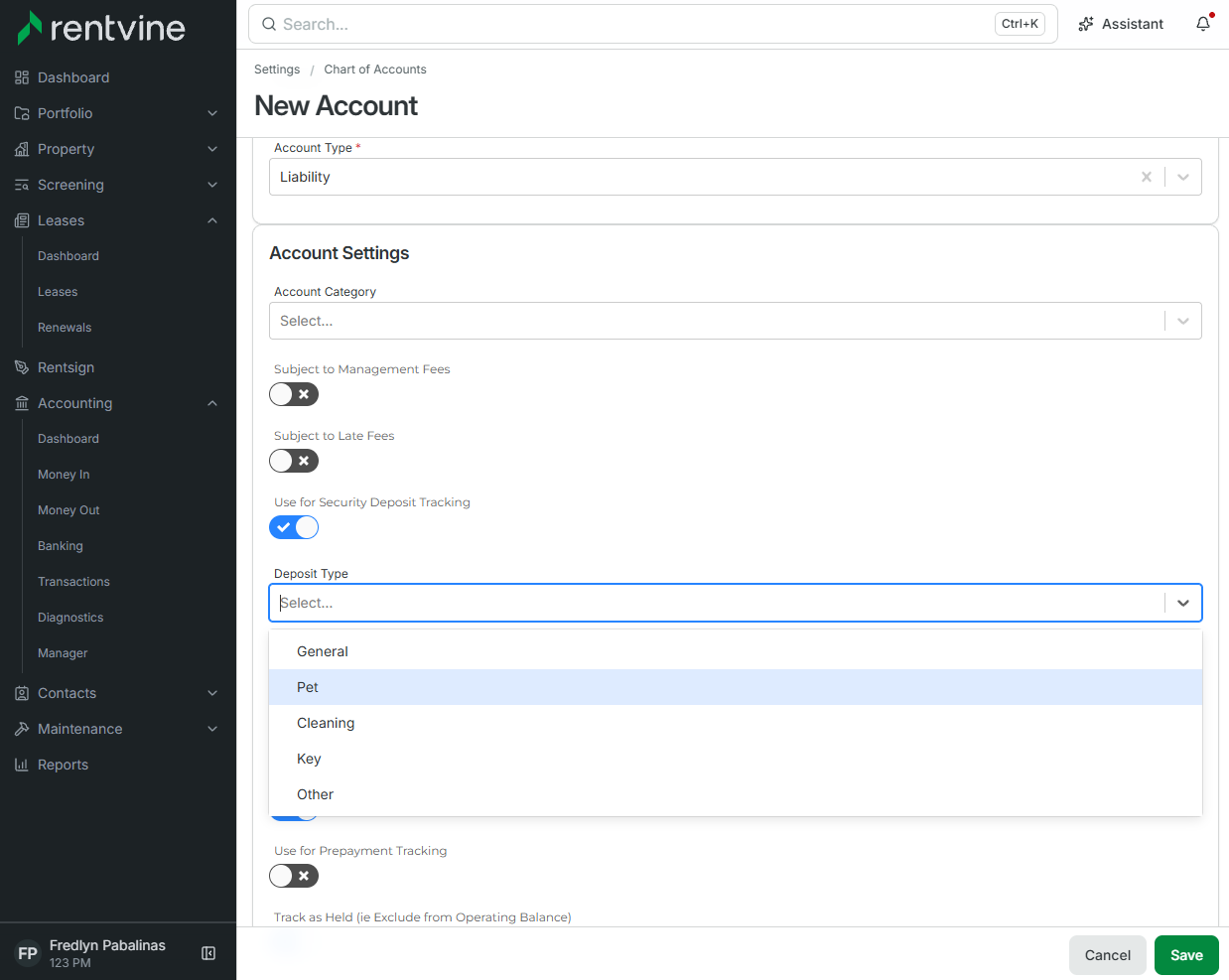Disable Use for Security Deposit Tracking
Image resolution: width=1229 pixels, height=980 pixels.
coord(294,527)
